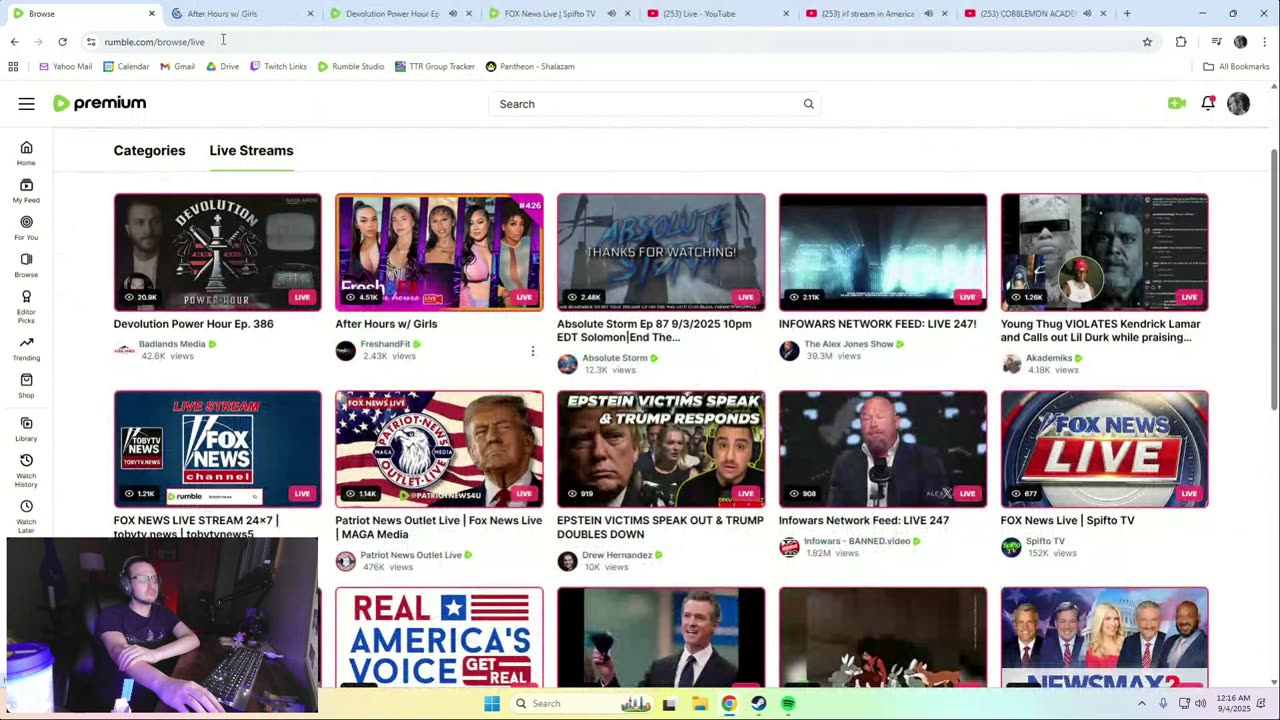Open Trending in the sidebar
1280x720 pixels.
(x=26, y=348)
